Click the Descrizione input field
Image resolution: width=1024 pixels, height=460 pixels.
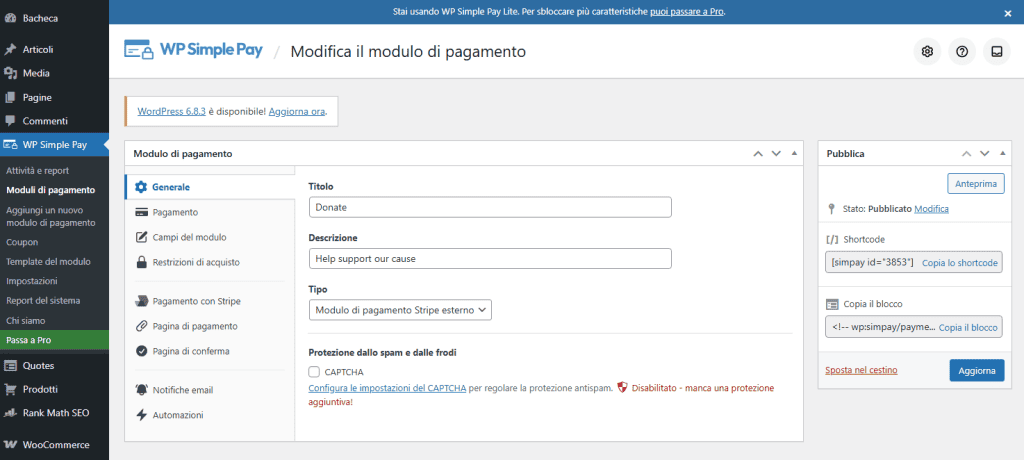click(x=490, y=258)
